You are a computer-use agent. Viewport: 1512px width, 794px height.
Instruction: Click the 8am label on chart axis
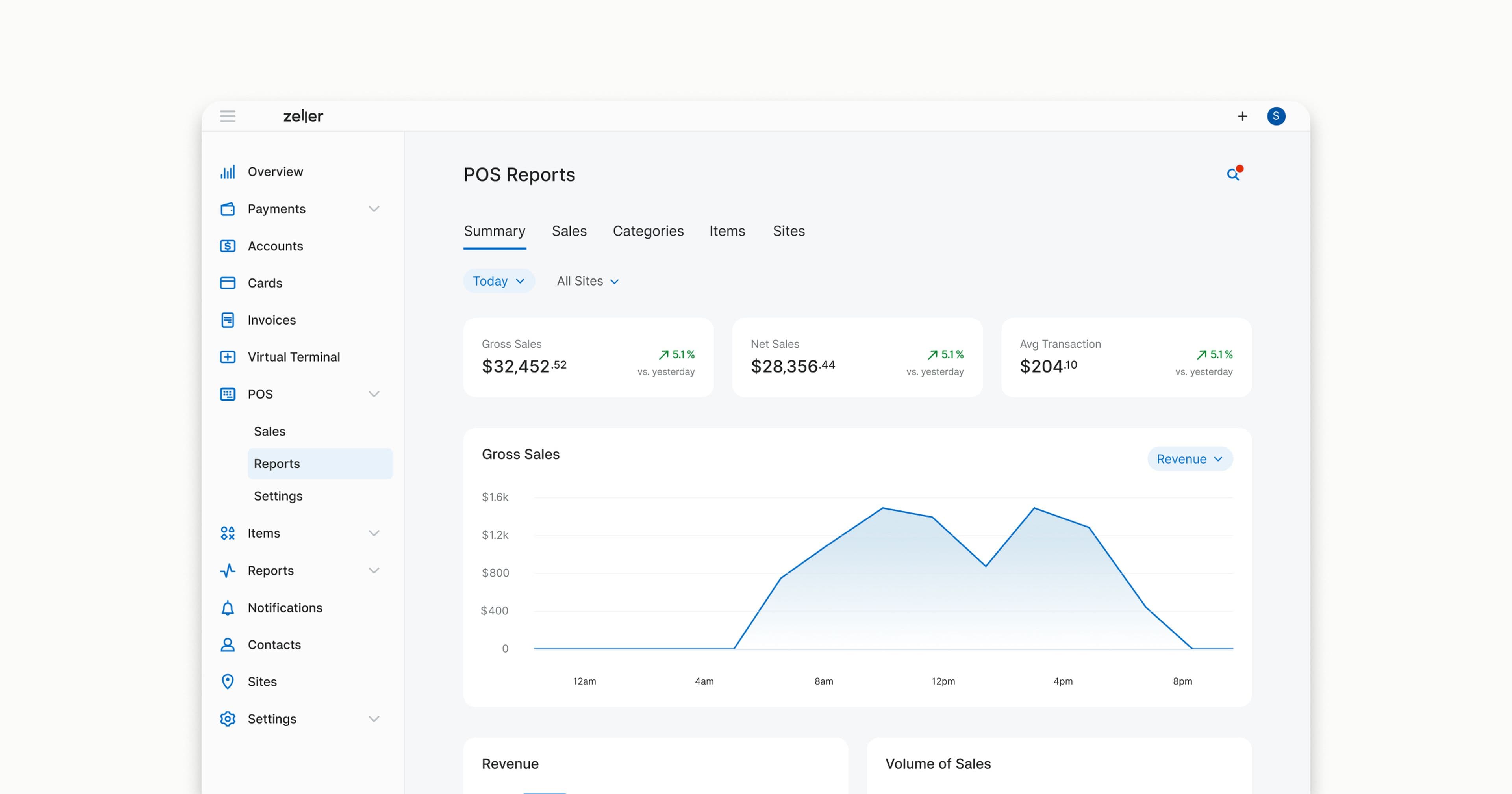tap(823, 681)
